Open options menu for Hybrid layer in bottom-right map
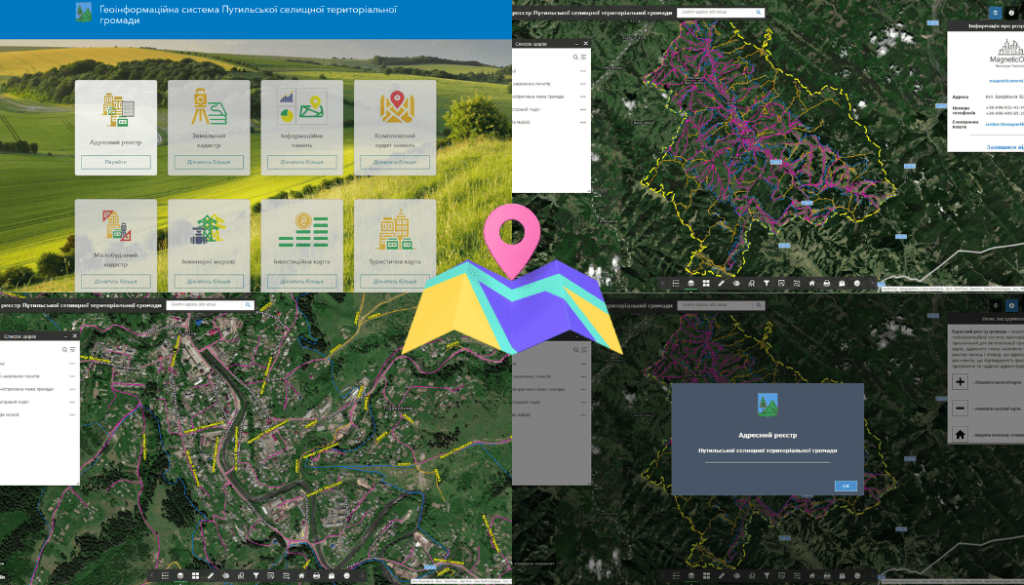 583,415
